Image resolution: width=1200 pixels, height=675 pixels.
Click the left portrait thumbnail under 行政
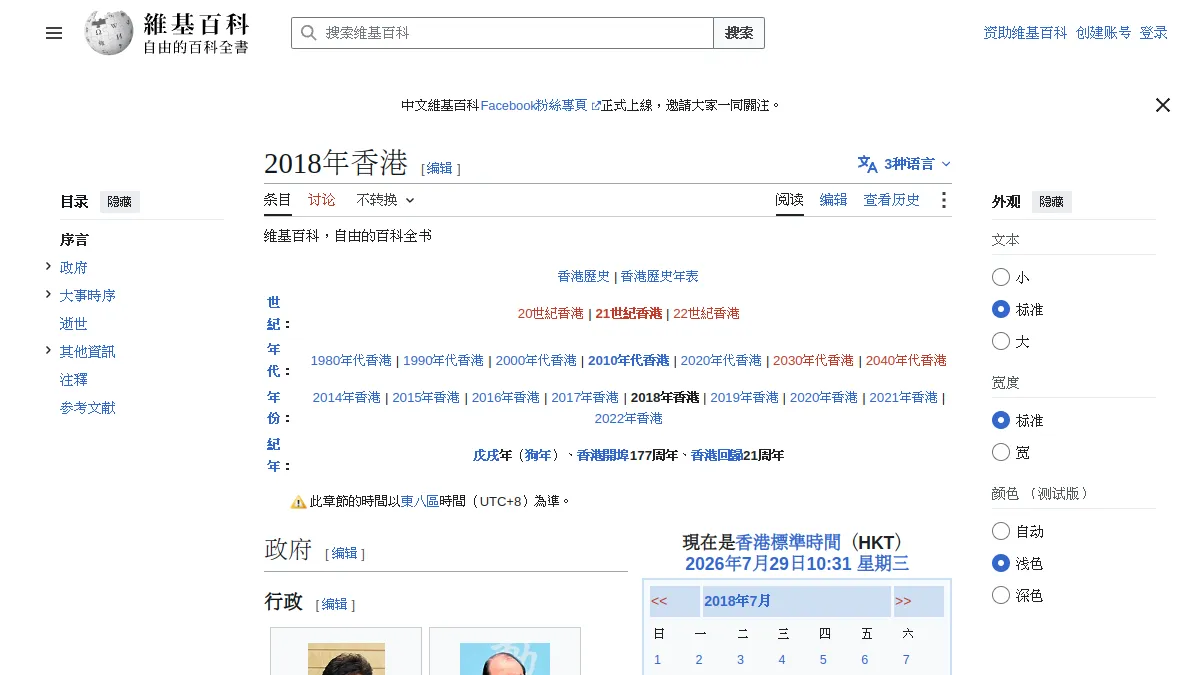coord(346,659)
